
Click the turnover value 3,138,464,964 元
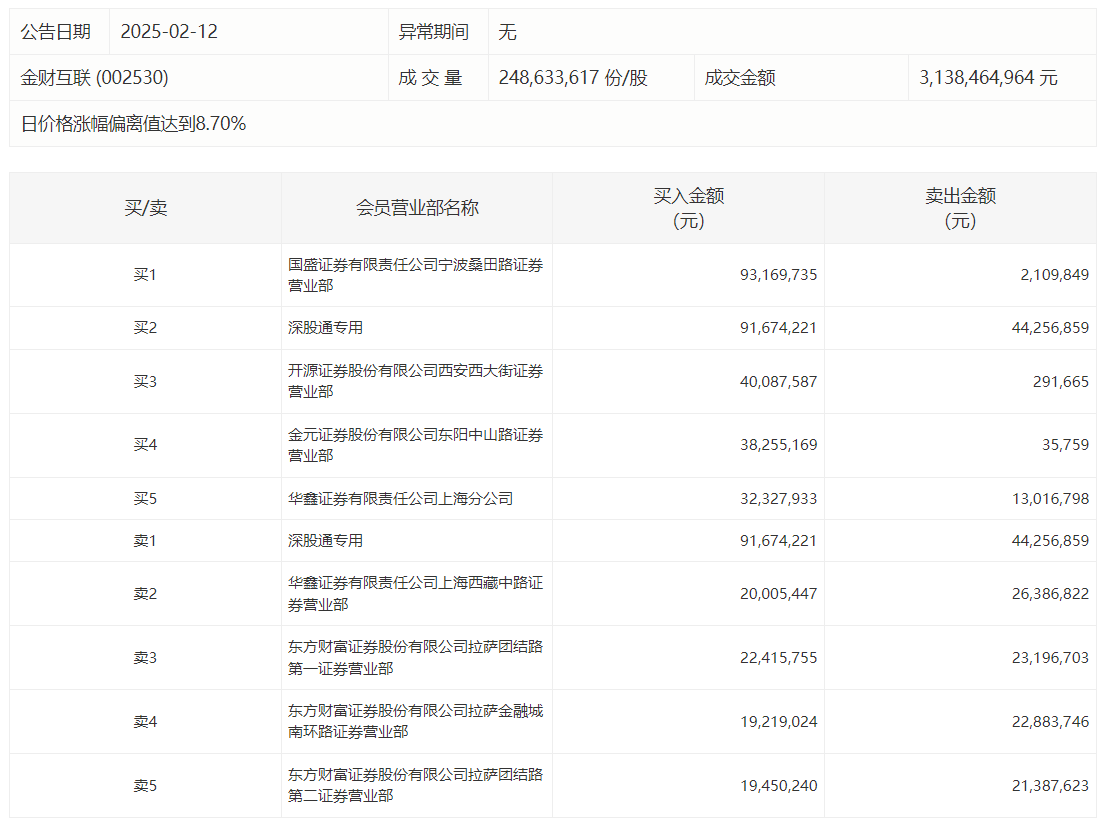(988, 78)
